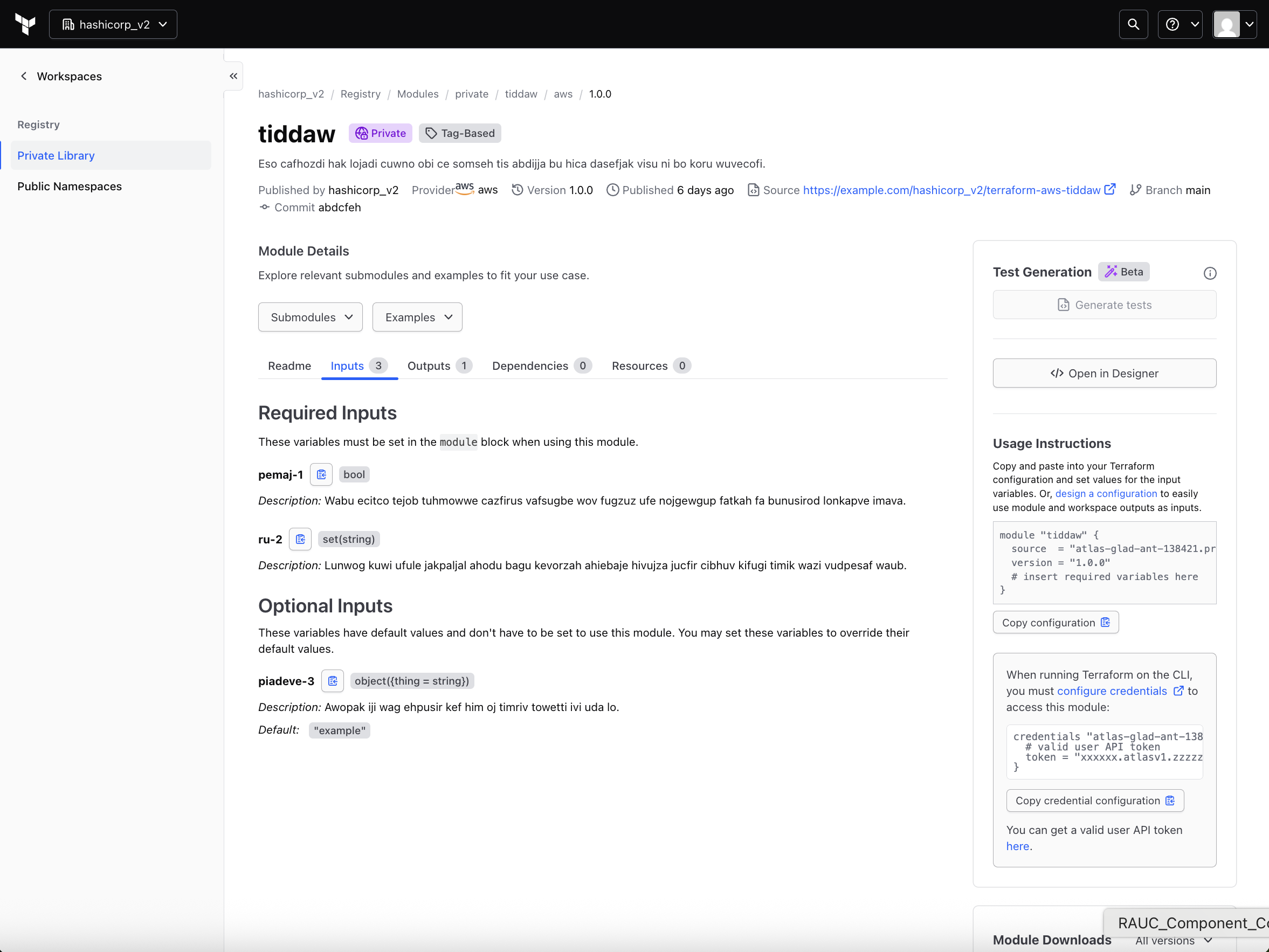Screen dimensions: 1269x952
Task: Click Copy credential configuration button
Action: point(1094,801)
